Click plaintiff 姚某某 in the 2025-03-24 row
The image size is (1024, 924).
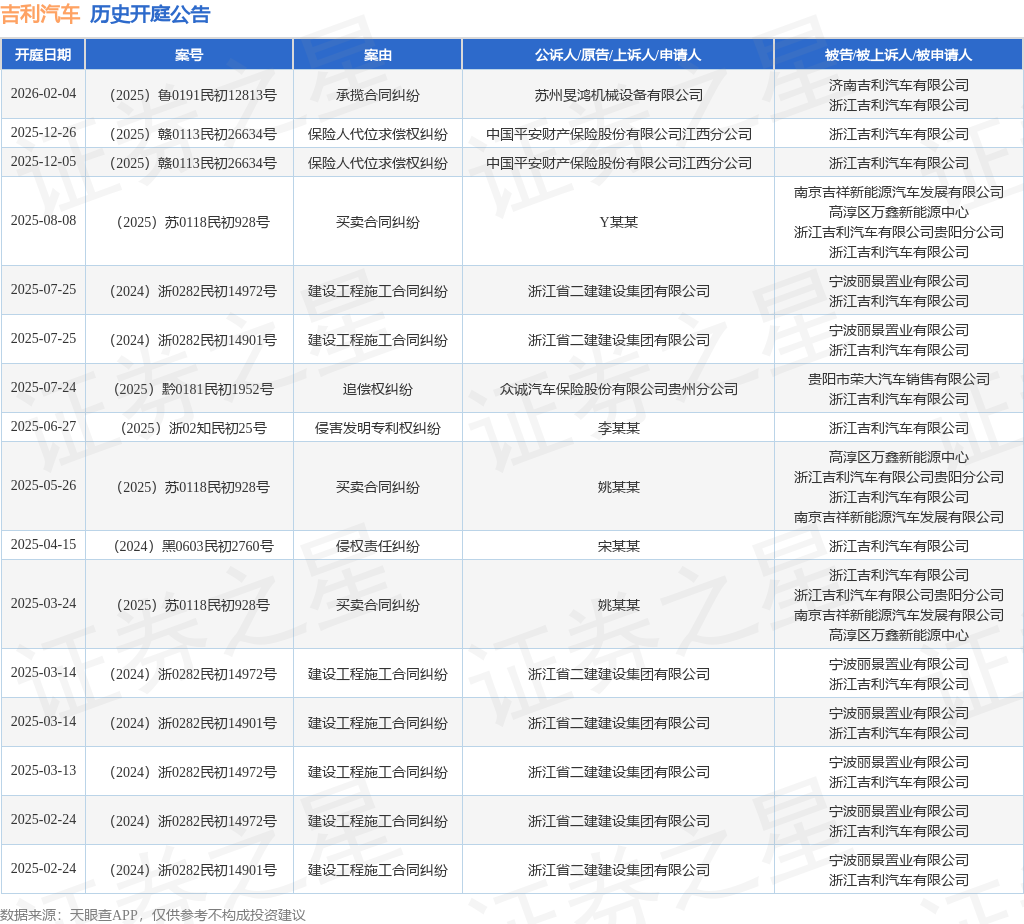[618, 605]
